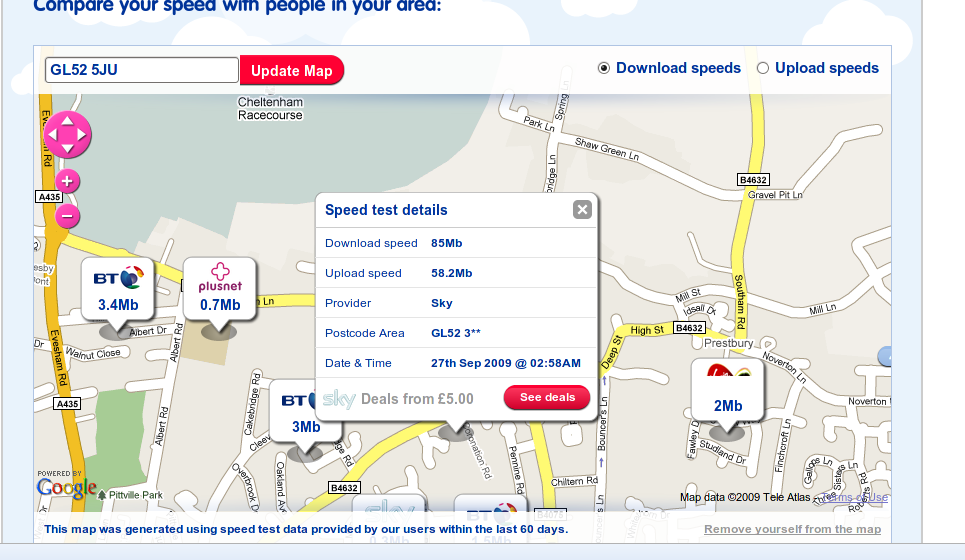
Task: Click the Shaw Green Ln street label
Action: click(607, 148)
